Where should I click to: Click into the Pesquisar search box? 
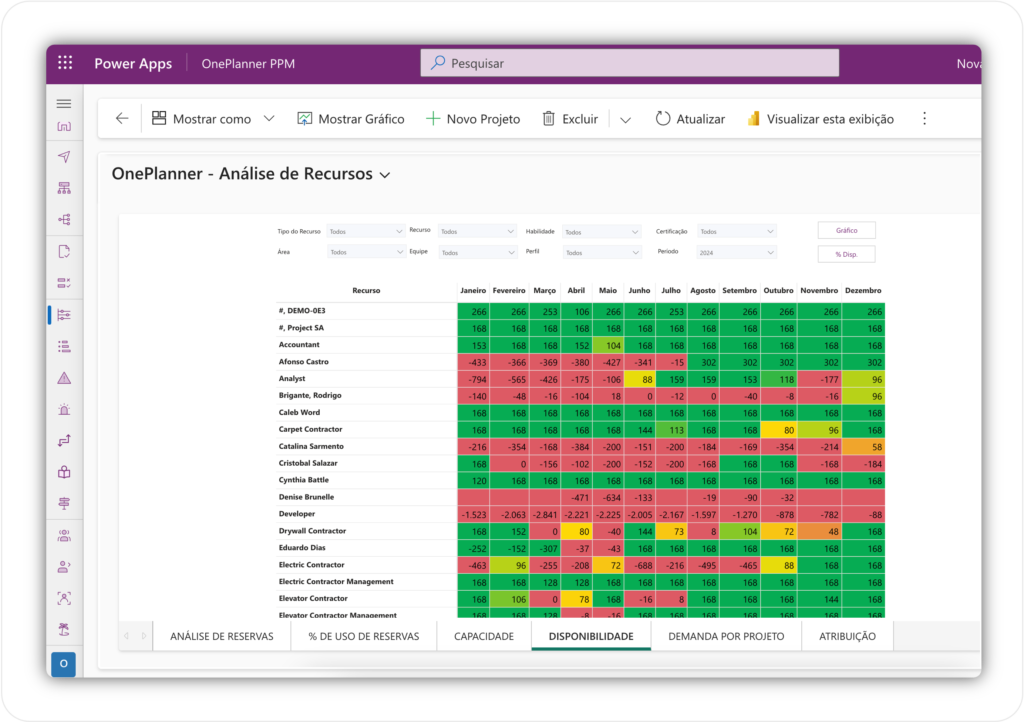(x=630, y=63)
